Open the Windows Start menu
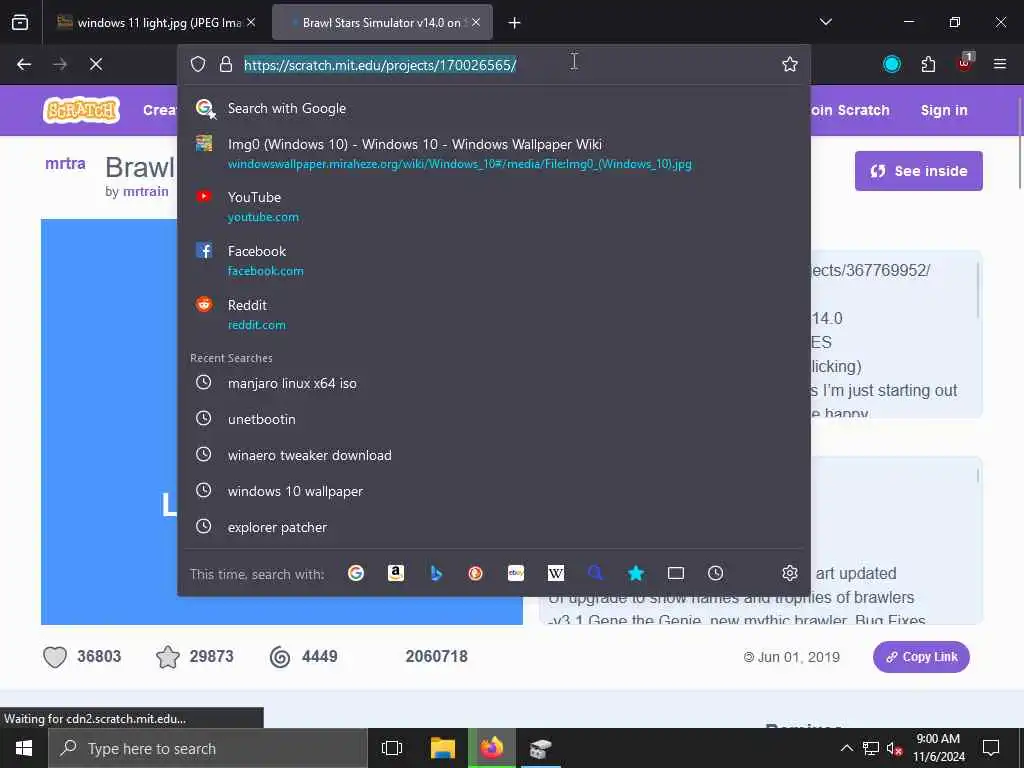1024x768 pixels. (24, 748)
